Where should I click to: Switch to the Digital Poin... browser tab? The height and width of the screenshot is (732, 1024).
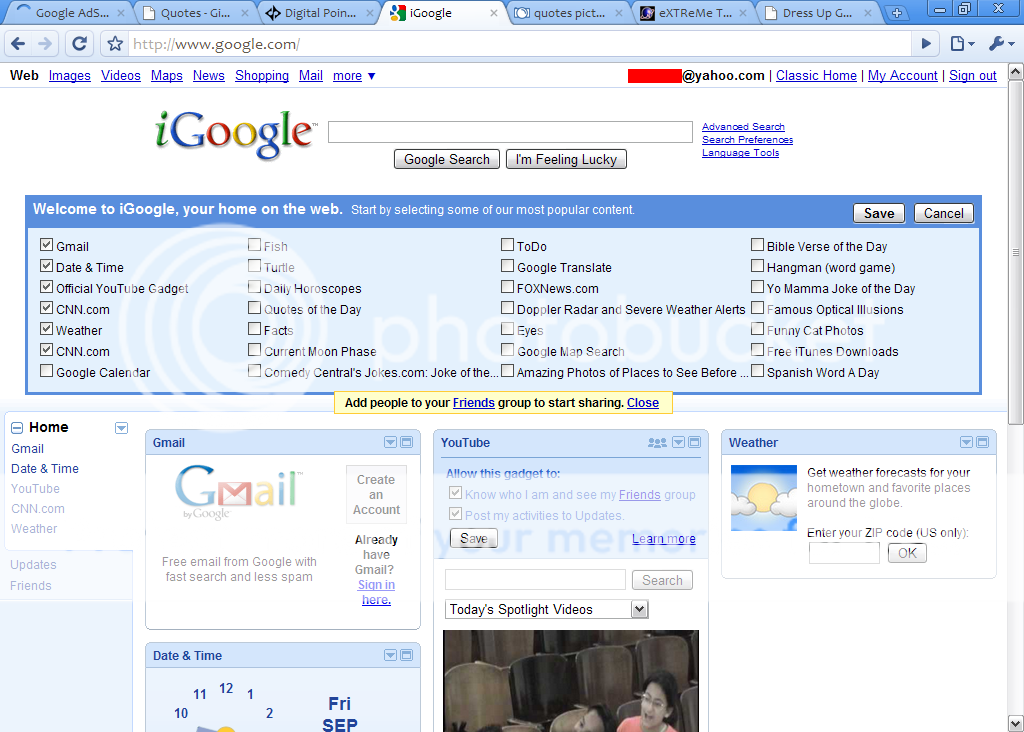click(319, 13)
